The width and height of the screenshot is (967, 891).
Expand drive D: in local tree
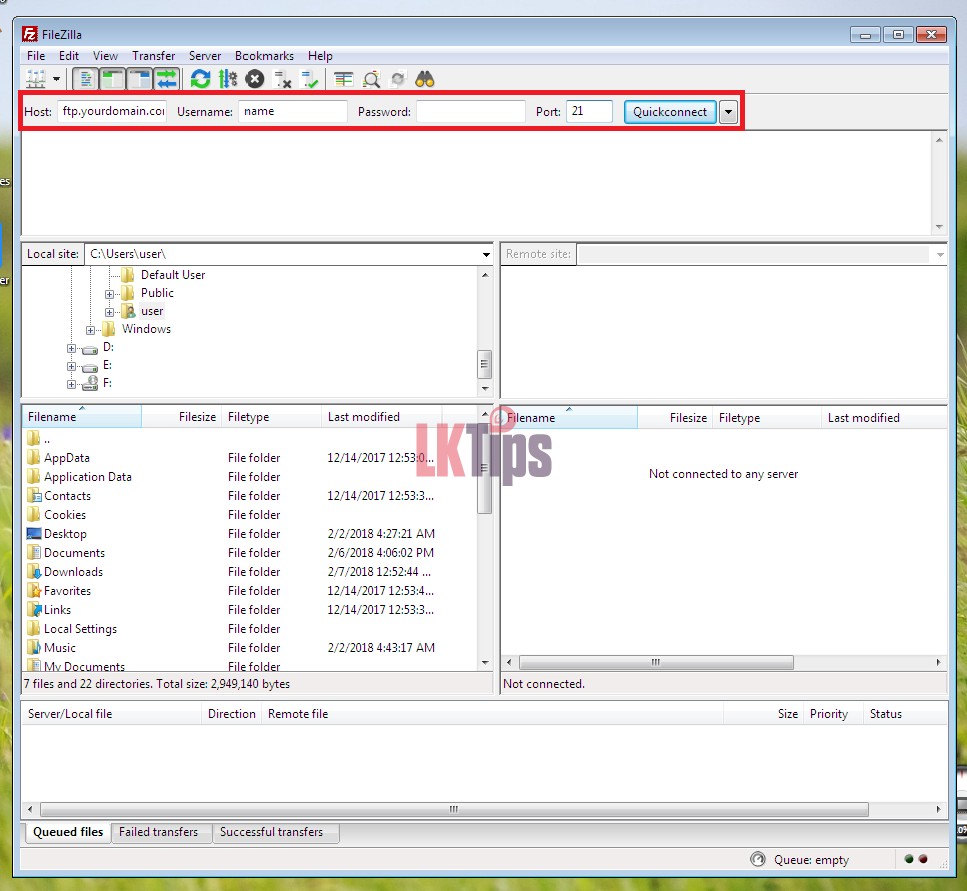(x=72, y=348)
